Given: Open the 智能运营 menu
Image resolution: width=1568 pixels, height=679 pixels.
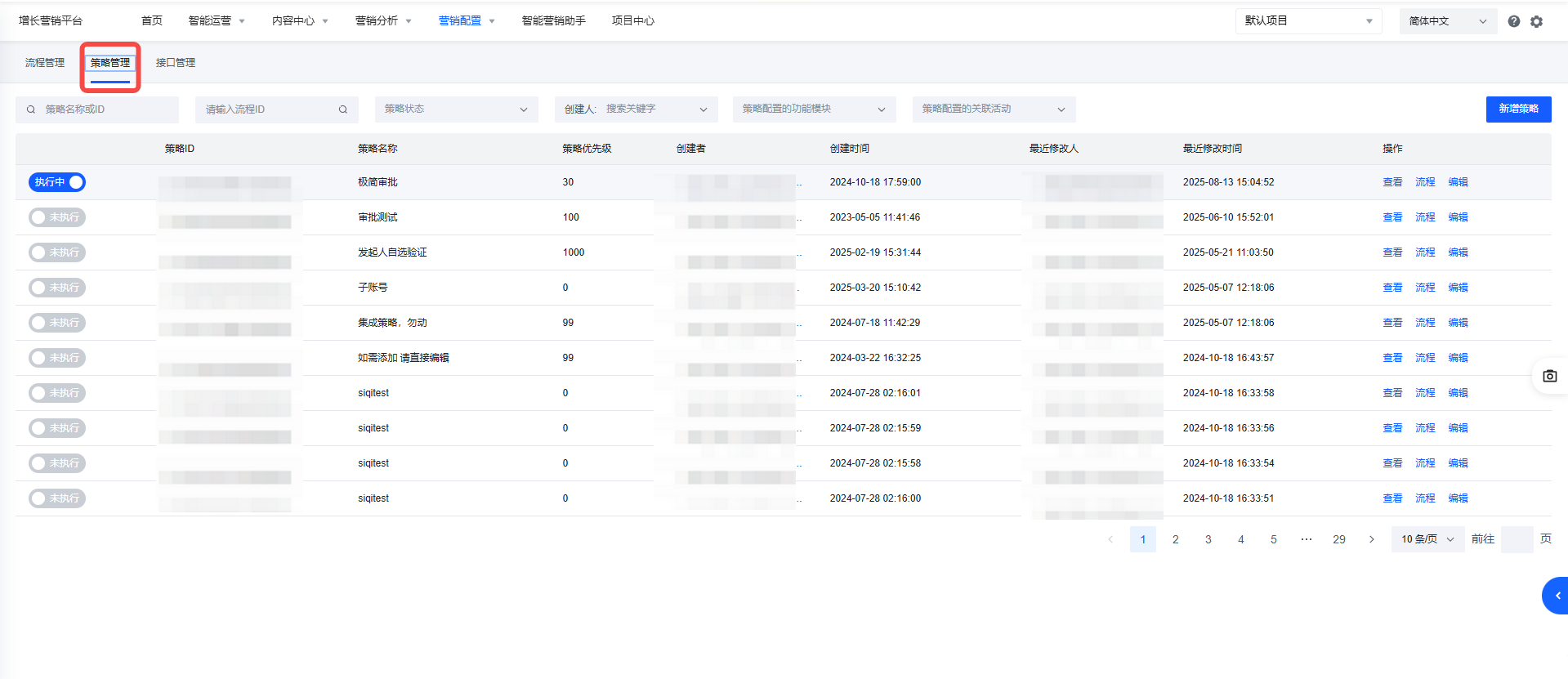Looking at the screenshot, I should tap(217, 21).
